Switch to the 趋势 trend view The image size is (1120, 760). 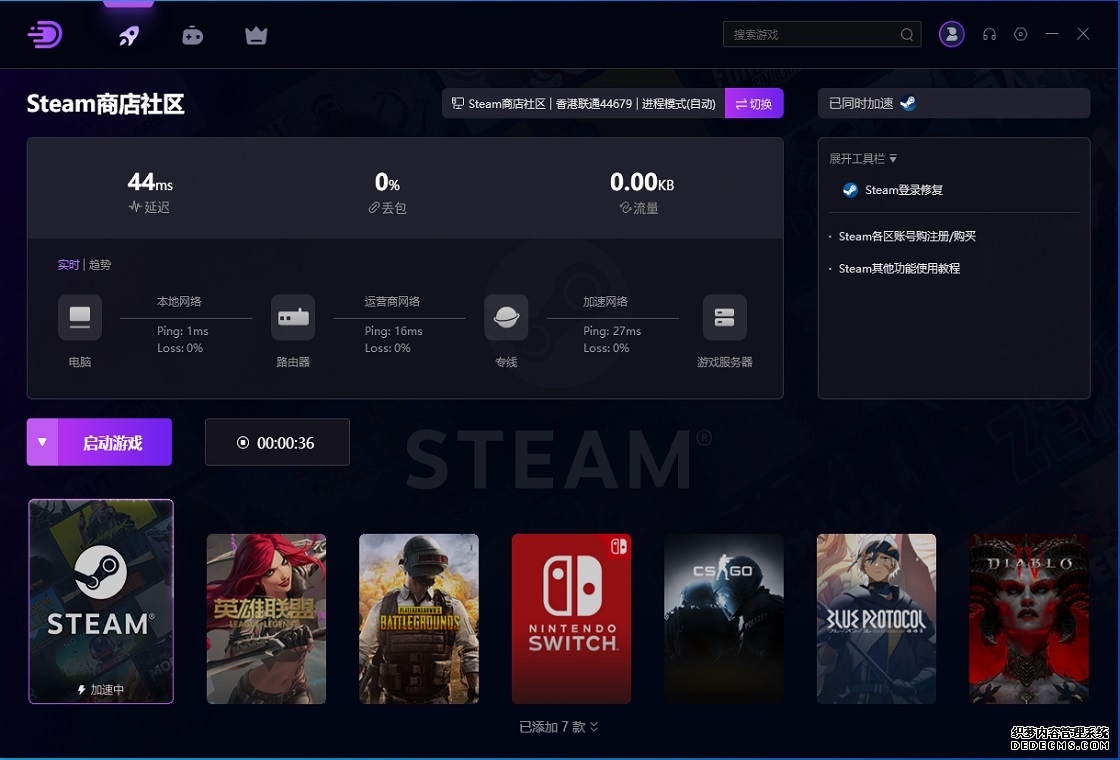(x=100, y=265)
